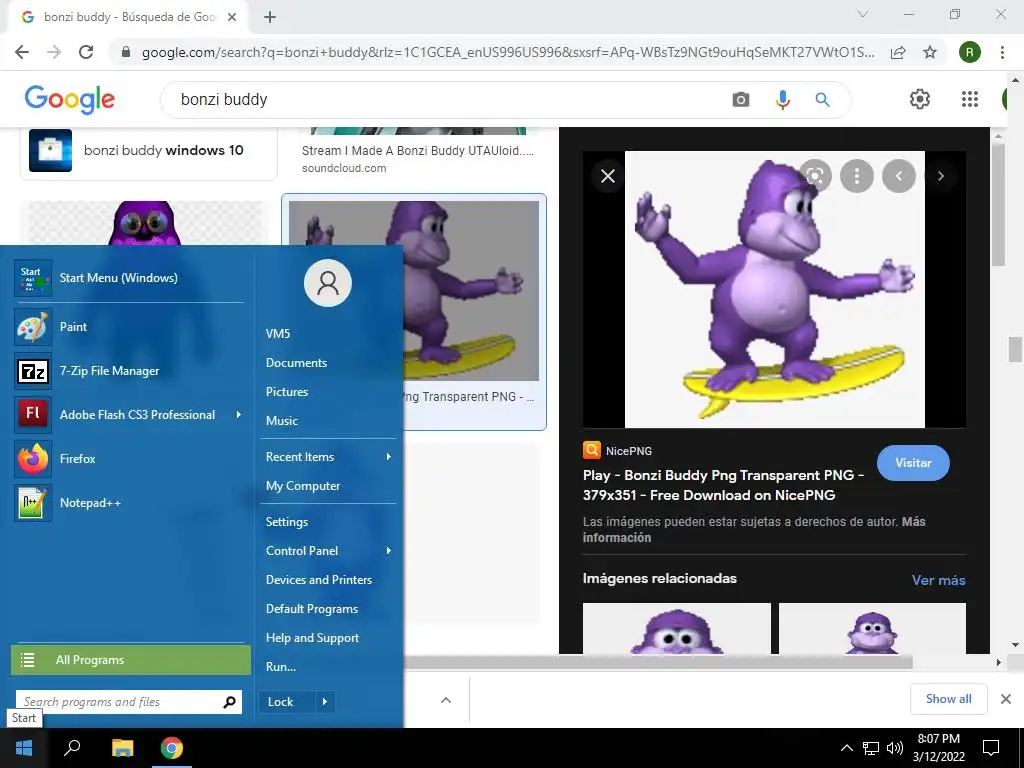Screen dimensions: 1024x768
Task: Open Google apps grid
Action: [970, 99]
